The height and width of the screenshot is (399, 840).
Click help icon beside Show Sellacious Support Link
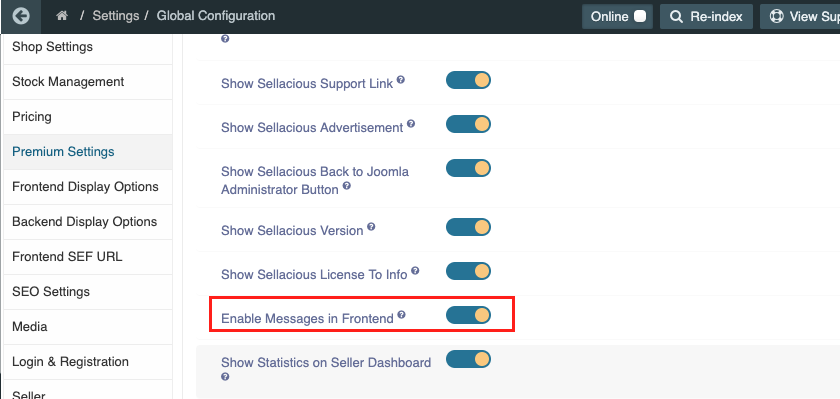[401, 80]
